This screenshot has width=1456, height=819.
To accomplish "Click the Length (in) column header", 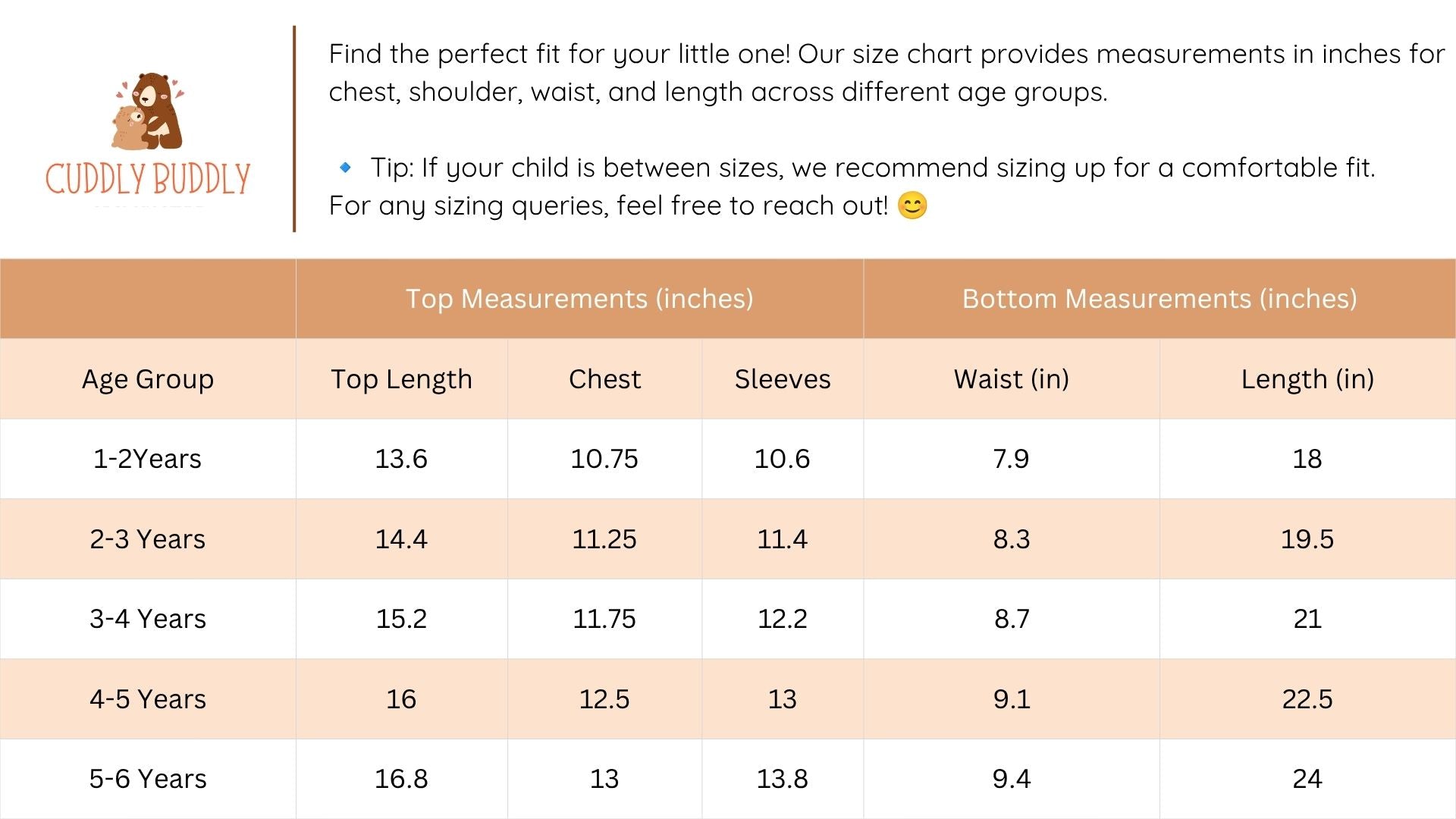I will tap(1307, 379).
